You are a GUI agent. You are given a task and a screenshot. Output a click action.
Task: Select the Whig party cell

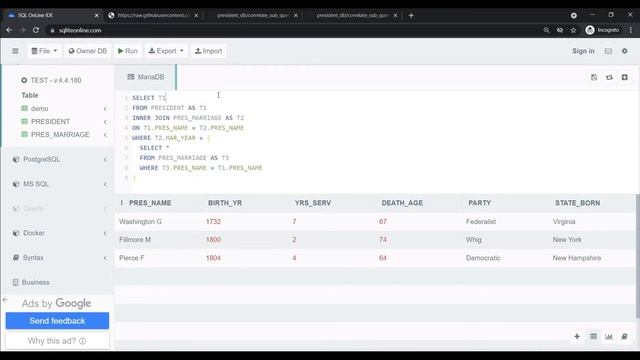(473, 240)
